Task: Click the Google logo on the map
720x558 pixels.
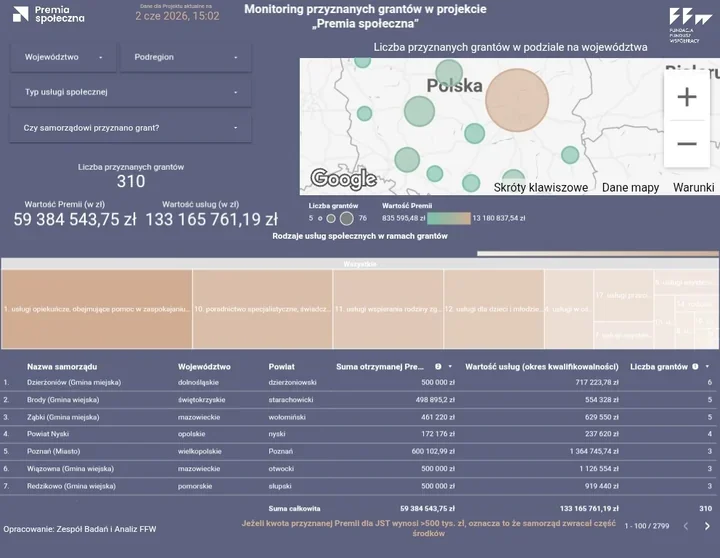Action: (343, 179)
